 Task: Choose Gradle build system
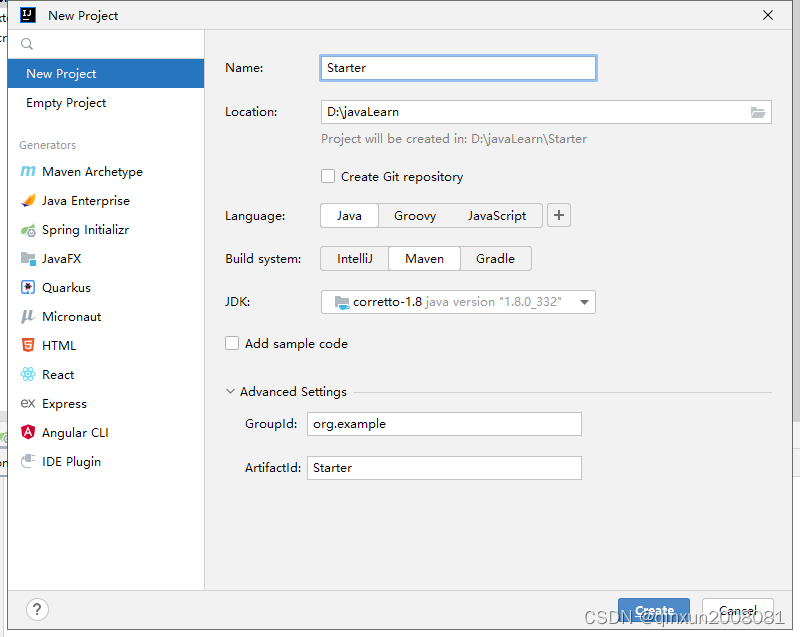pyautogui.click(x=495, y=259)
